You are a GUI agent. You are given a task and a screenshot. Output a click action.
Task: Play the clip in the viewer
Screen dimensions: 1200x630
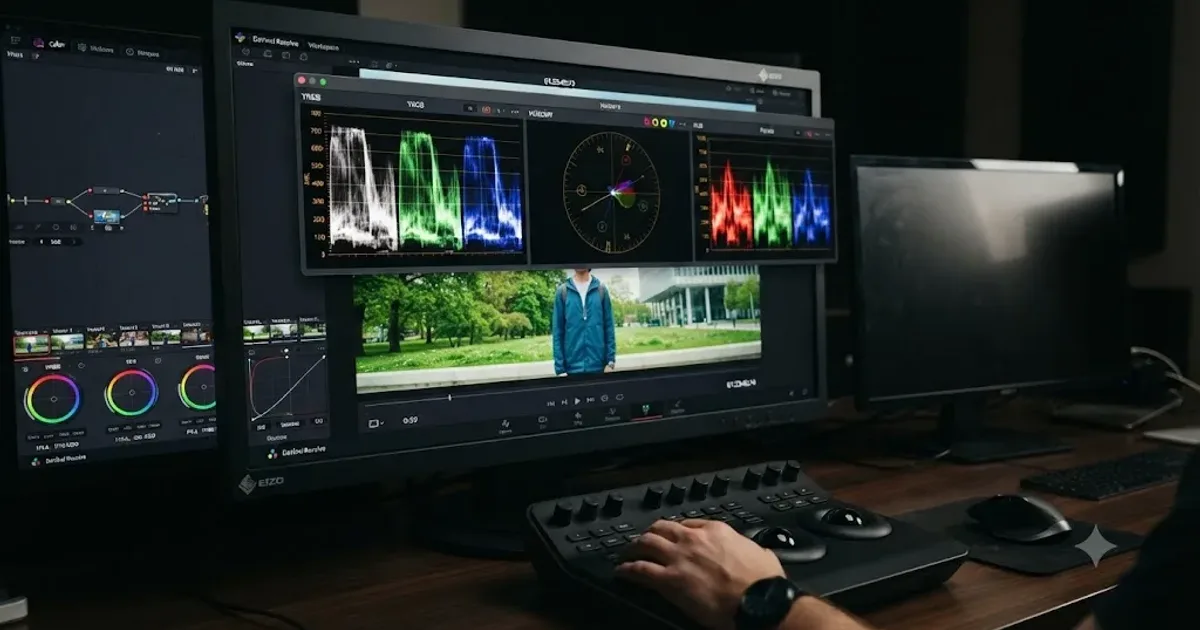click(577, 400)
